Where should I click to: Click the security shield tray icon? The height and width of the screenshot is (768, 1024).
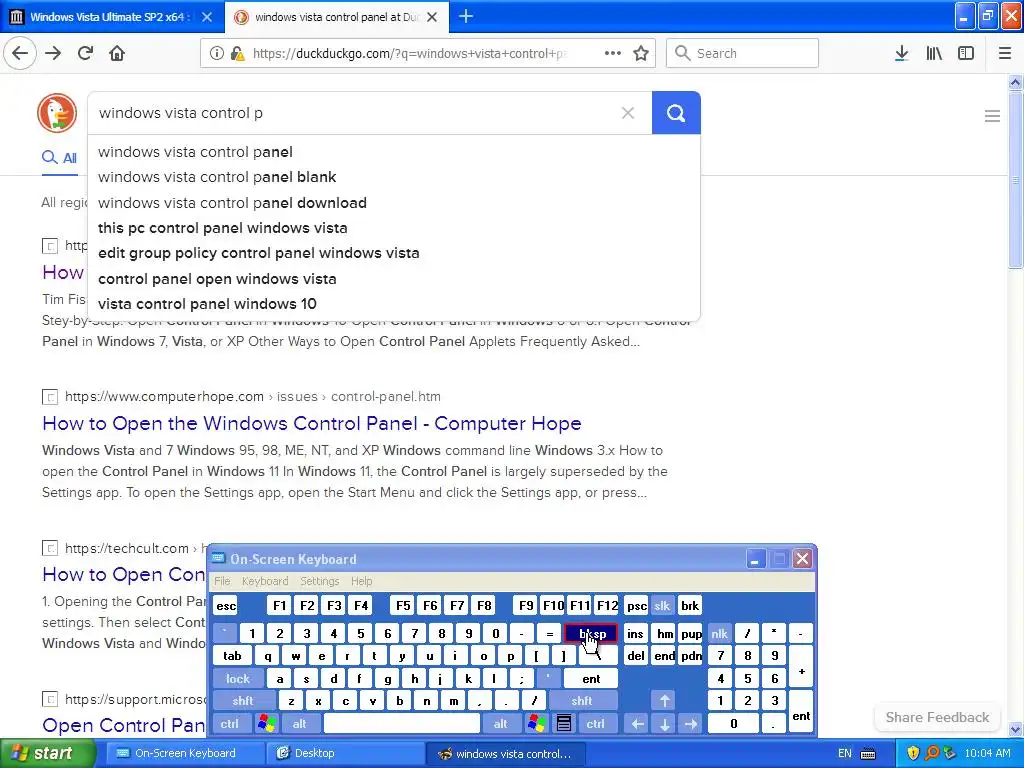(913, 754)
